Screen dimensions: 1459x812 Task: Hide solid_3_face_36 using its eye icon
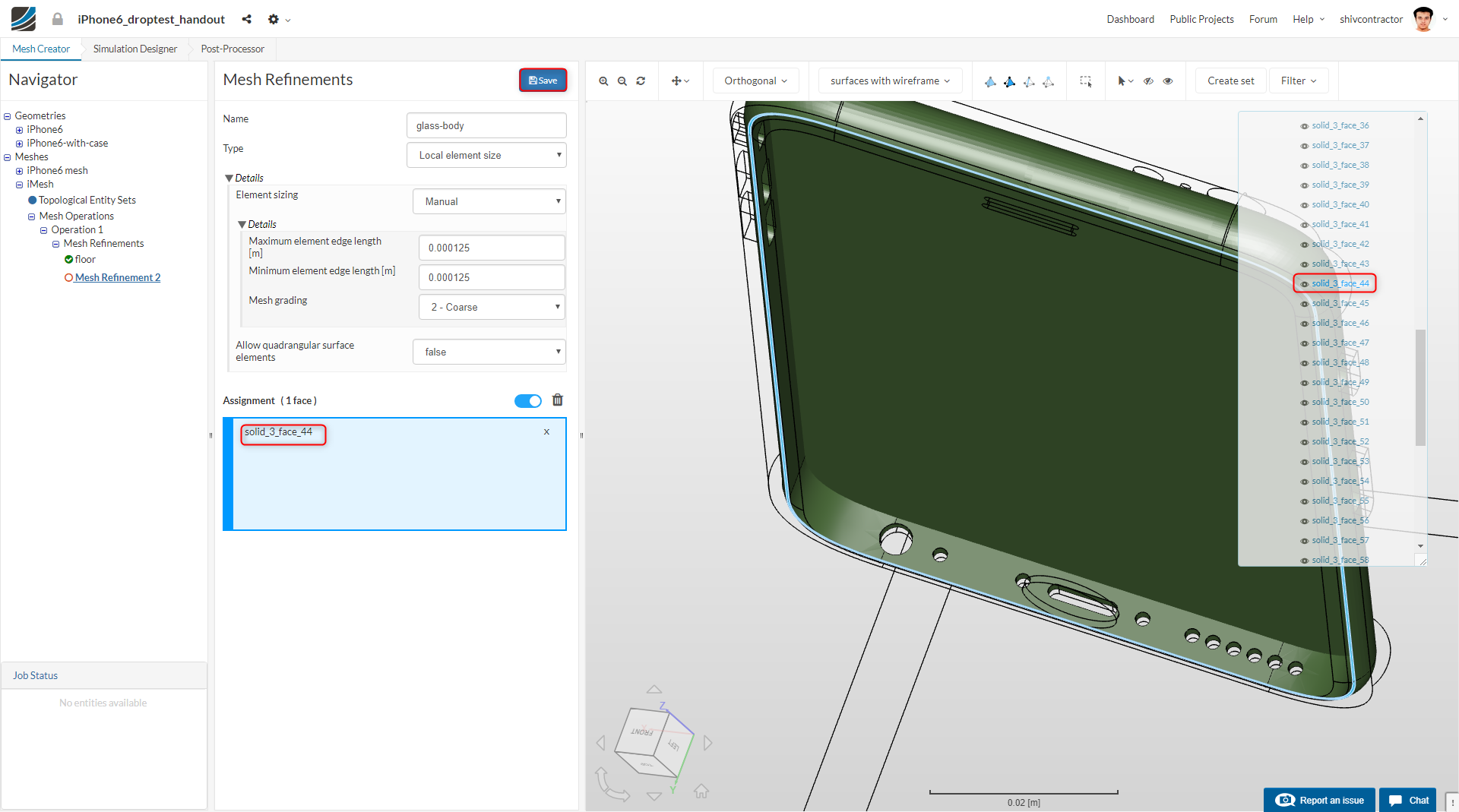[1305, 126]
